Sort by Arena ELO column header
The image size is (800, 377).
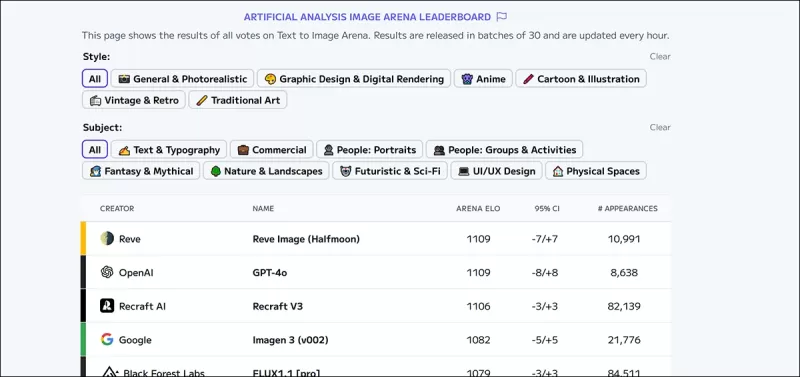478,209
